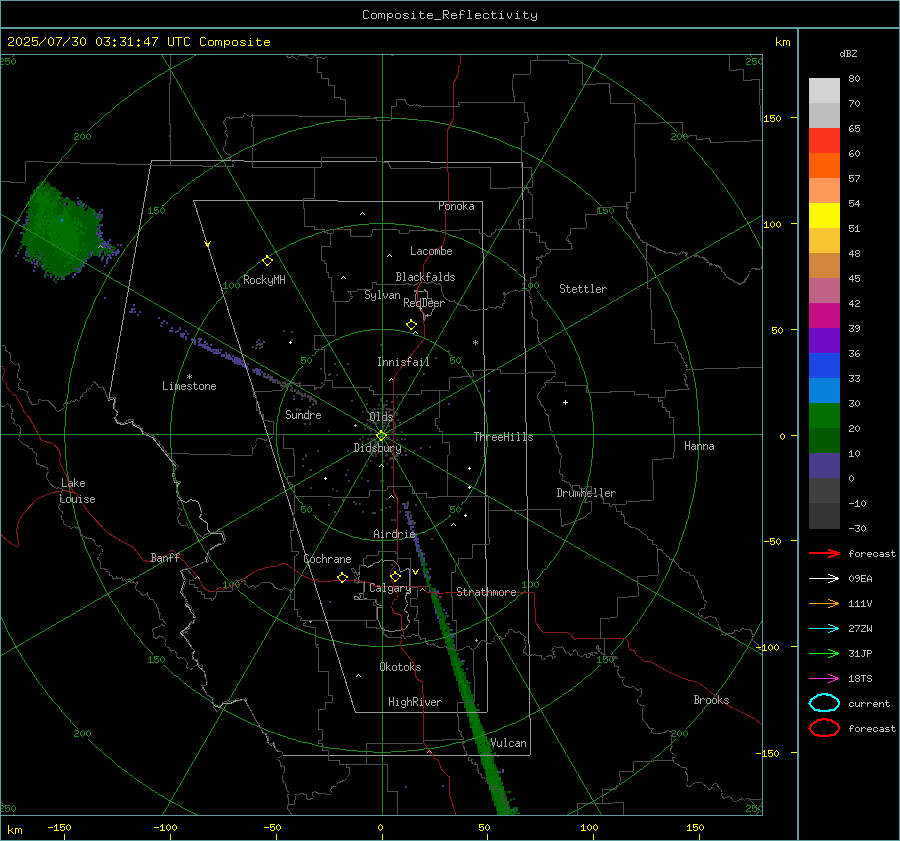Image resolution: width=900 pixels, height=841 pixels.
Task: Click the red forecast ellipse legend icon
Action: click(x=824, y=728)
